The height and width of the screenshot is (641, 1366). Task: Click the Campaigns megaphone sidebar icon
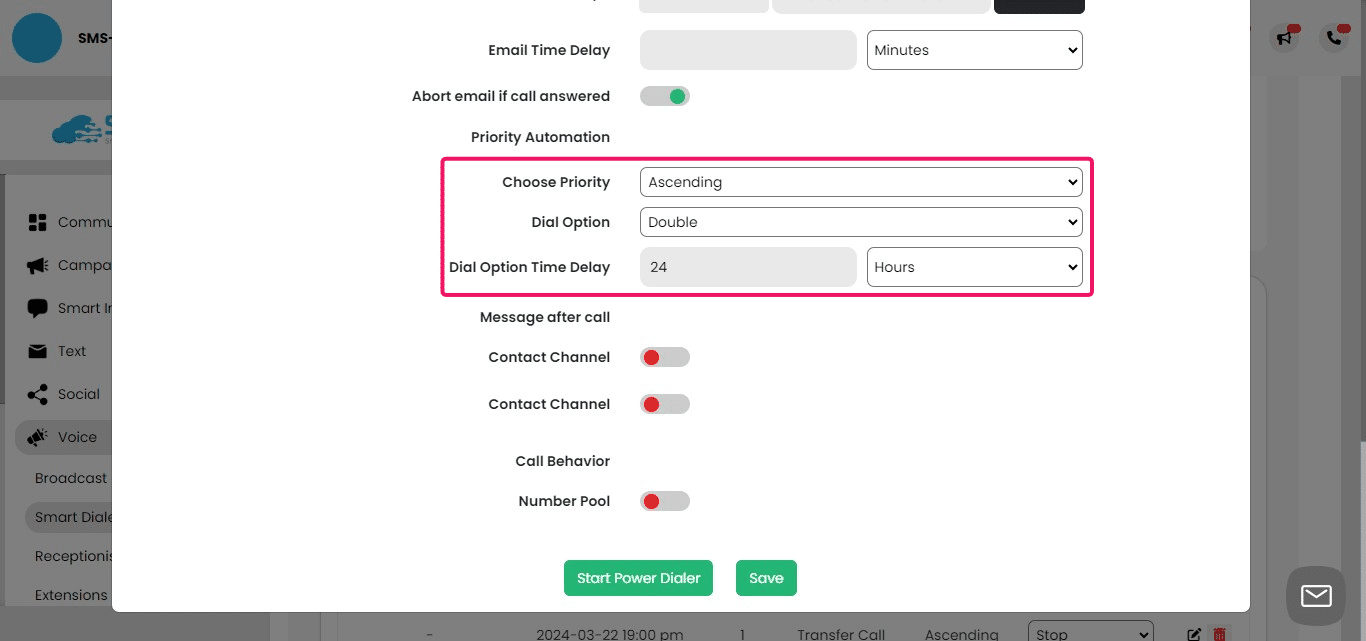(38, 266)
